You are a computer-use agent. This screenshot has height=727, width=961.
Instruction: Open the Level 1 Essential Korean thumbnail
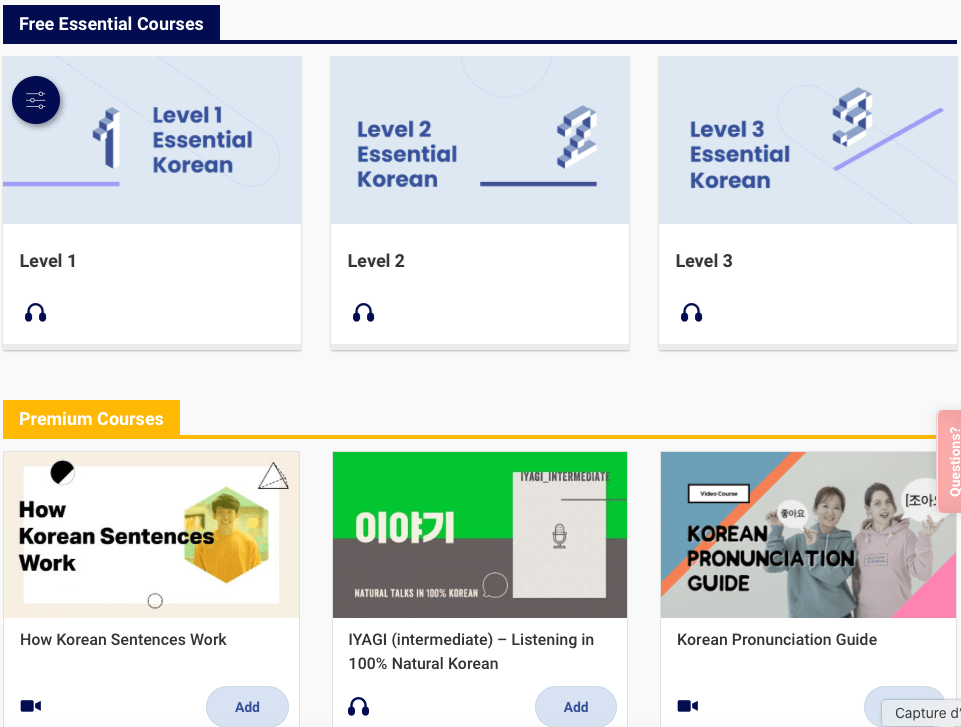(x=152, y=140)
